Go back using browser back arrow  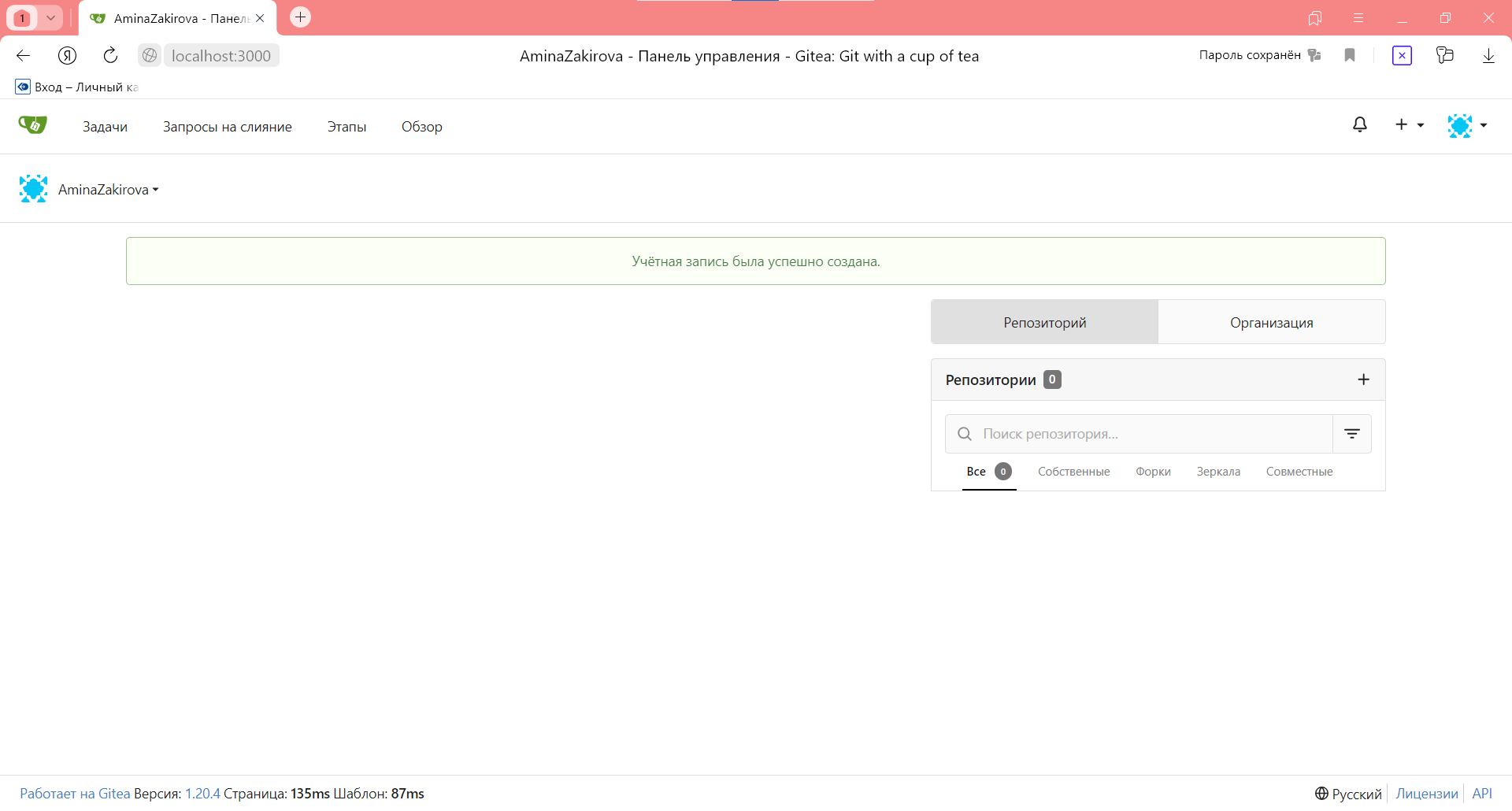pos(24,55)
